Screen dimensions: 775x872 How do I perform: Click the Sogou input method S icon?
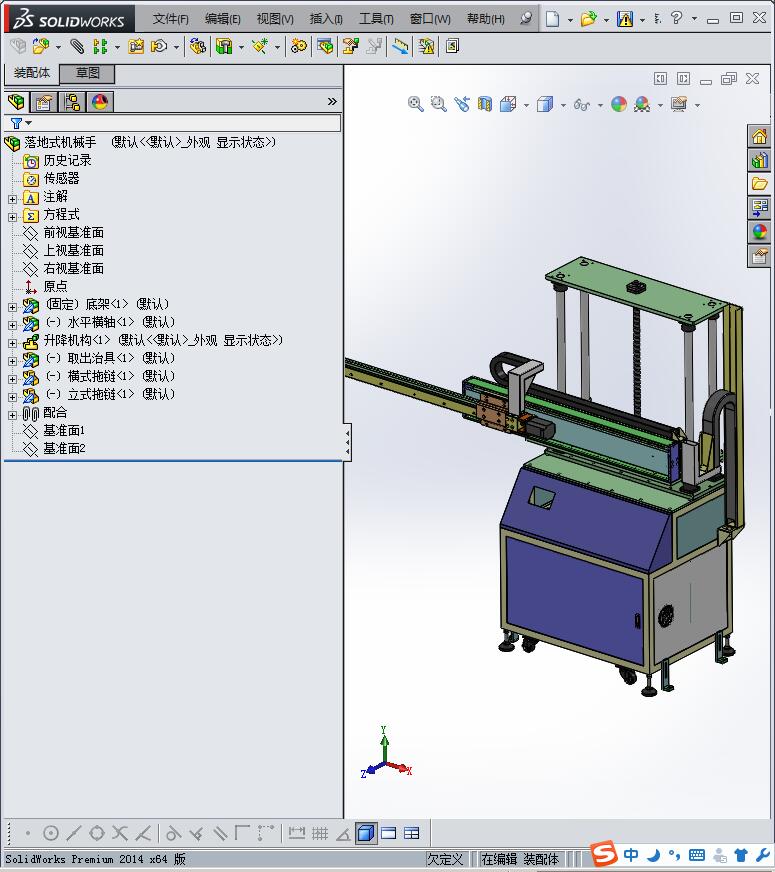click(x=603, y=853)
